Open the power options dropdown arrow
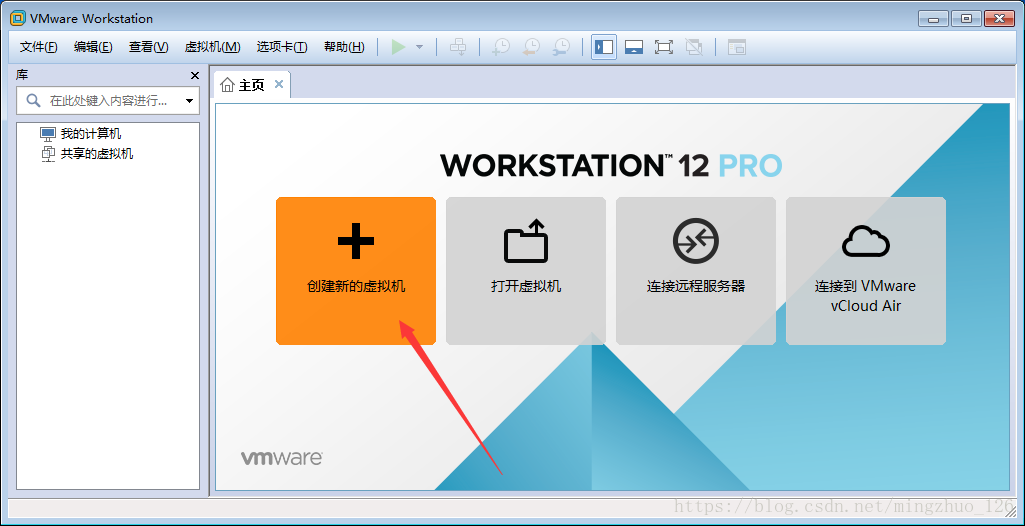Viewport: 1025px width, 526px height. 420,47
